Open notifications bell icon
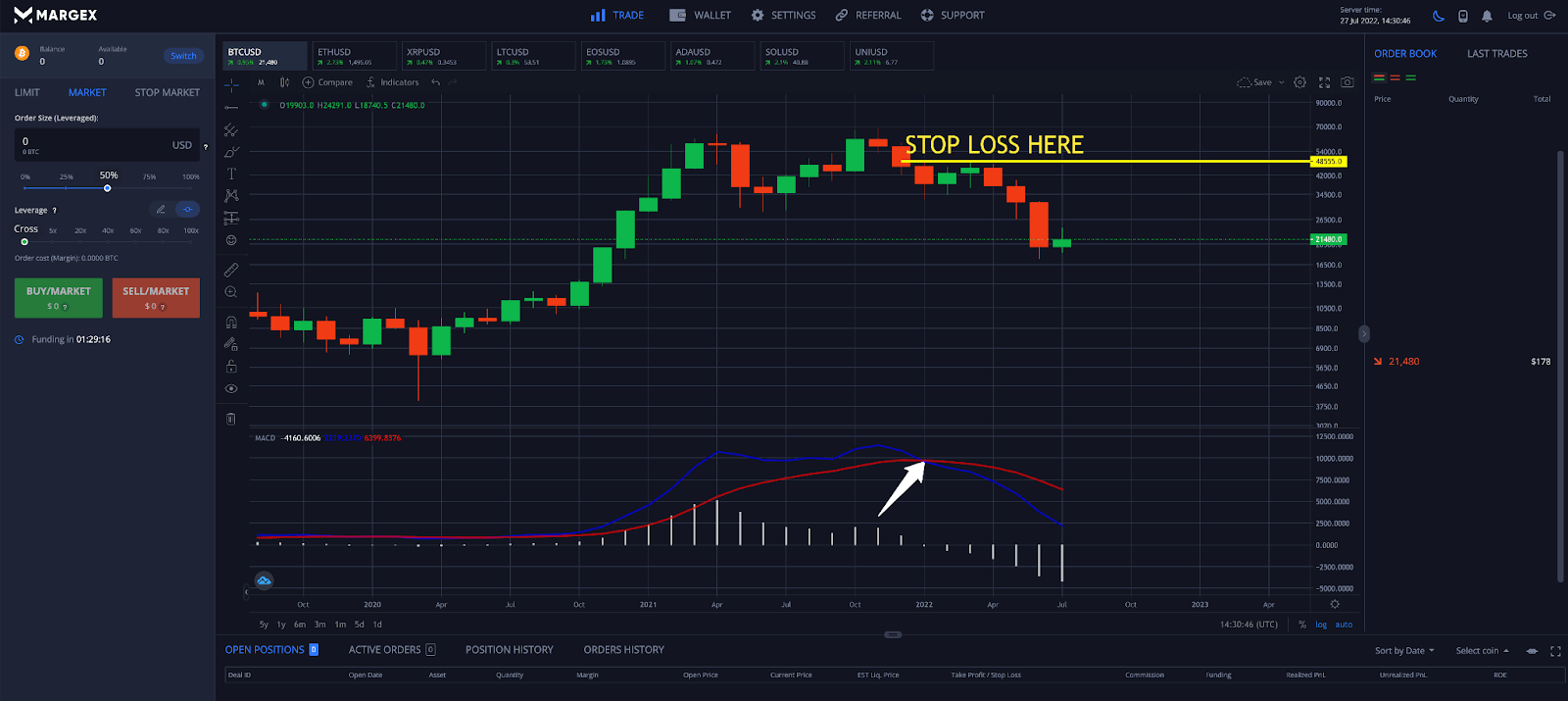The height and width of the screenshot is (701, 1568). pos(1487,16)
